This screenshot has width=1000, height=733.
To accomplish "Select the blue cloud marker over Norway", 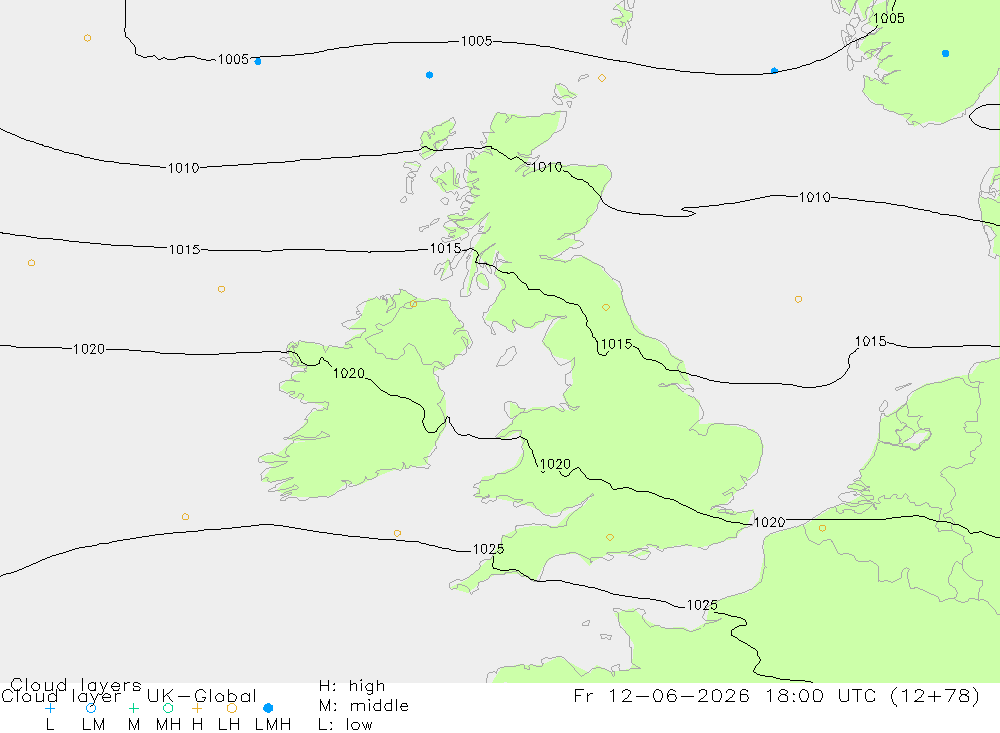I will 945,54.
